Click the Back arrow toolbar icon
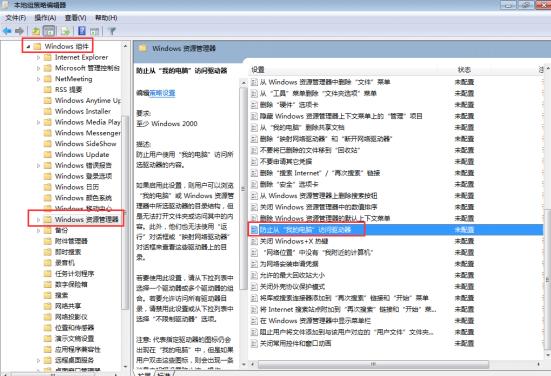The image size is (551, 376). pyautogui.click(x=7, y=31)
